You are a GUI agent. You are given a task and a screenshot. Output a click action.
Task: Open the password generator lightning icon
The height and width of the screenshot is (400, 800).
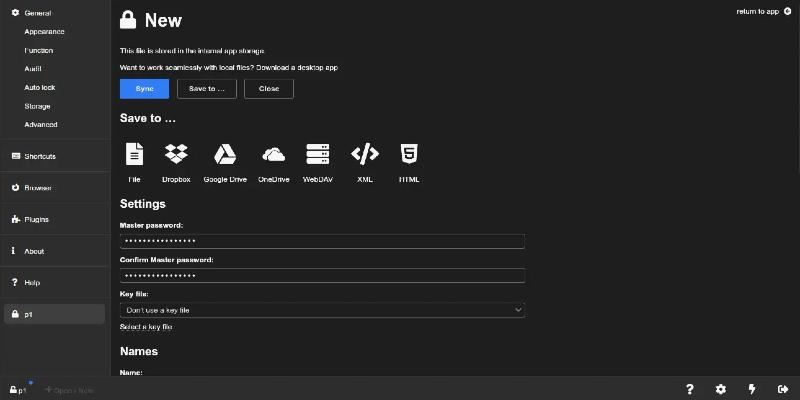(752, 389)
